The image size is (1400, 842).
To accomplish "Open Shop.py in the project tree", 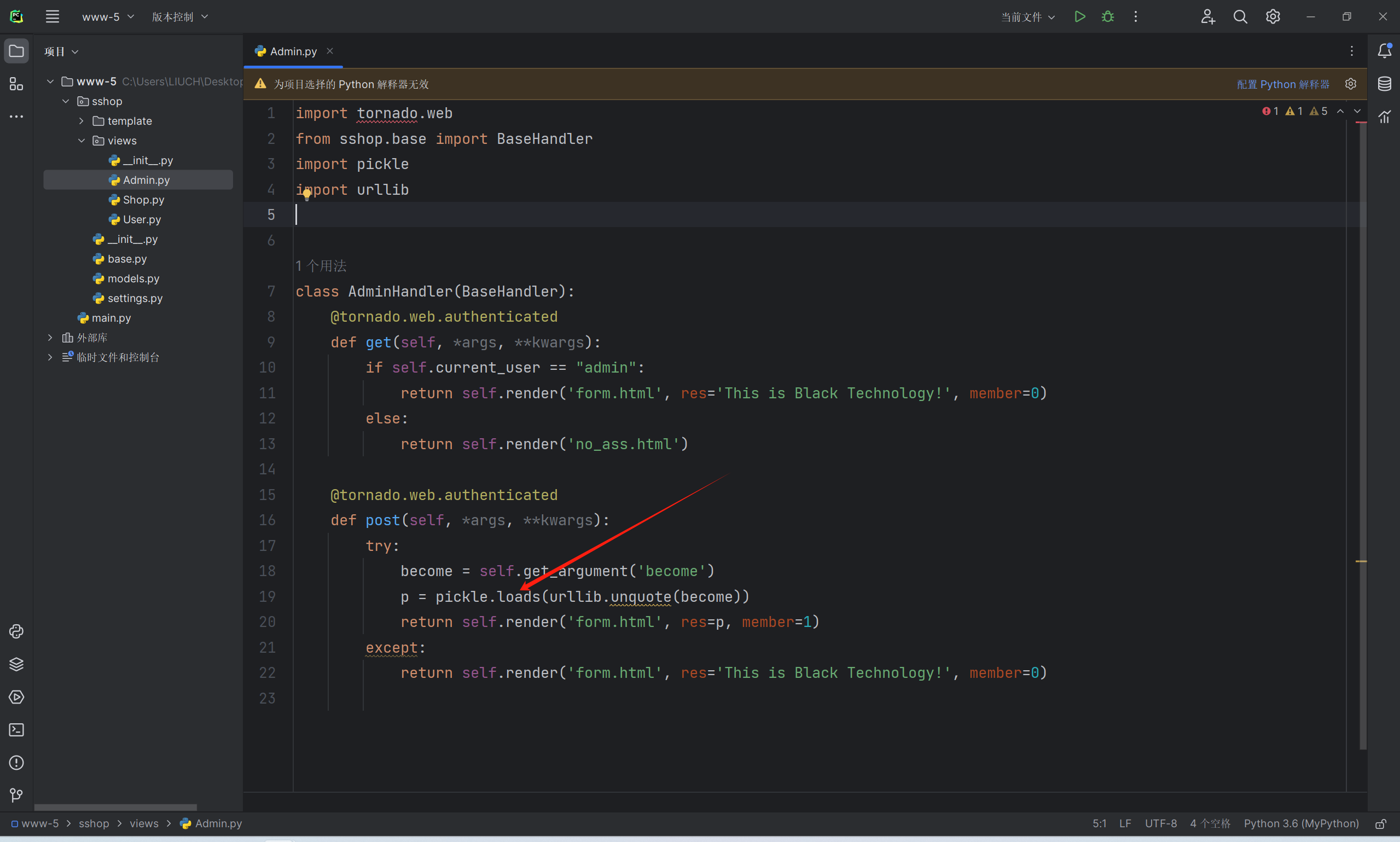I will pos(143,200).
